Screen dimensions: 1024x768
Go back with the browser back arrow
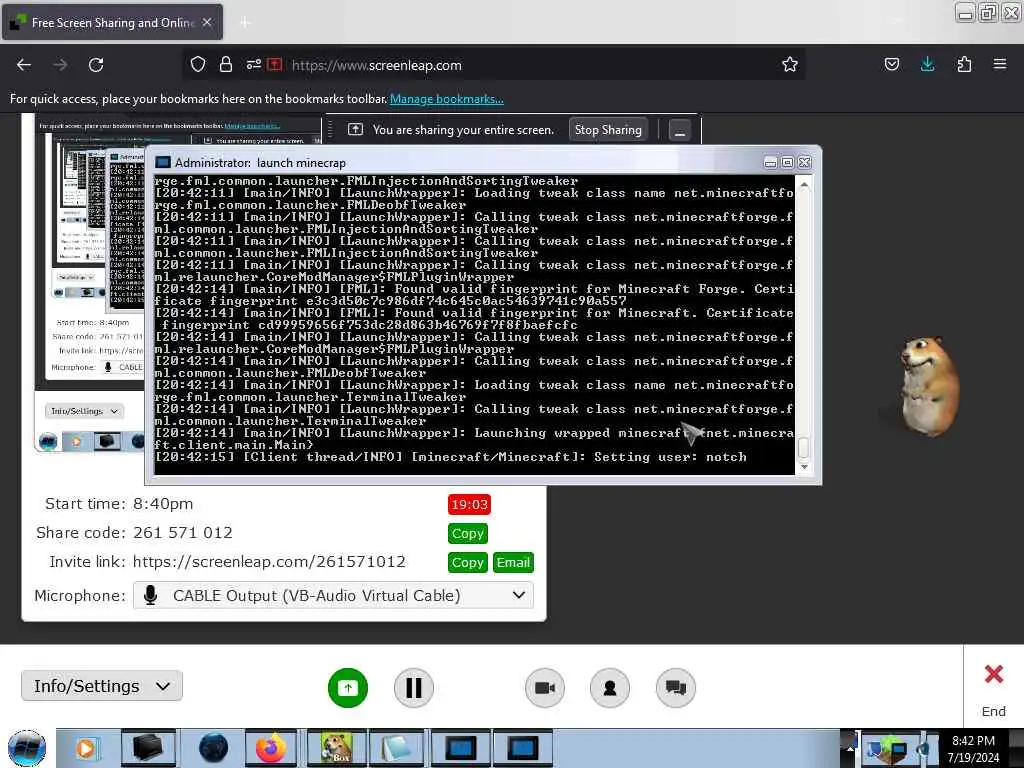tap(24, 65)
